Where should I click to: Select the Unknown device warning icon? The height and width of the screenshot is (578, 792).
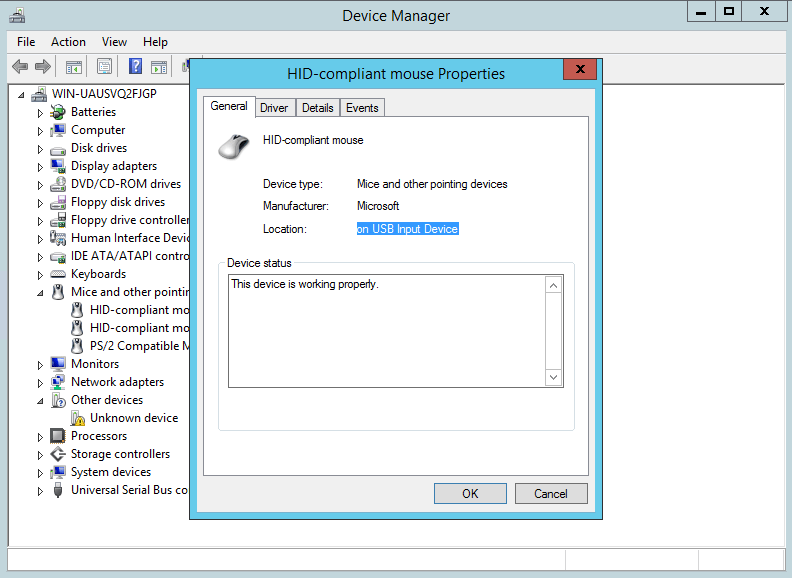[x=78, y=418]
